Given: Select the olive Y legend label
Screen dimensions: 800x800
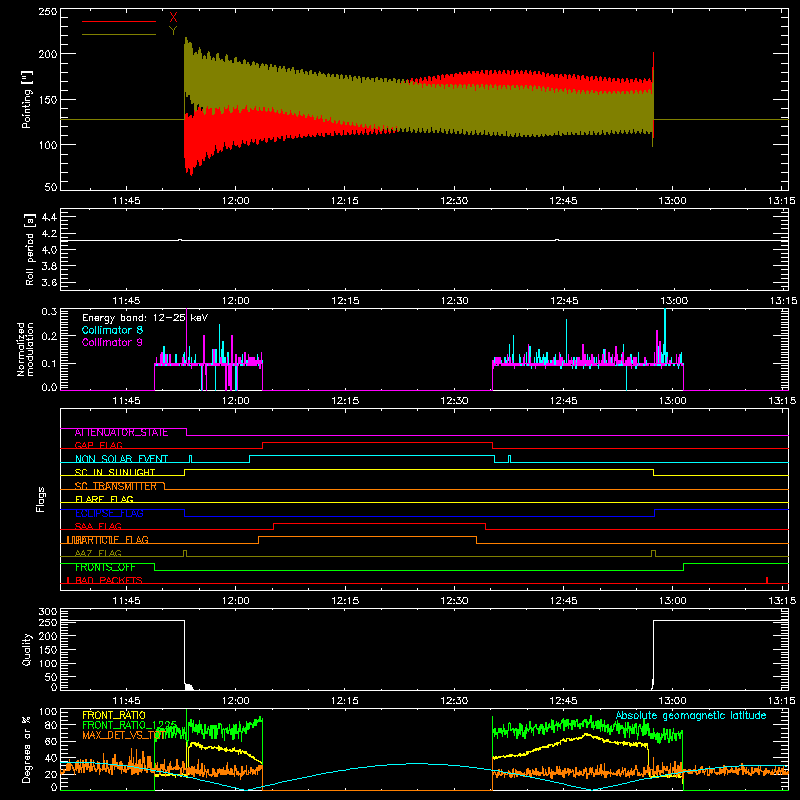Looking at the screenshot, I should [173, 31].
